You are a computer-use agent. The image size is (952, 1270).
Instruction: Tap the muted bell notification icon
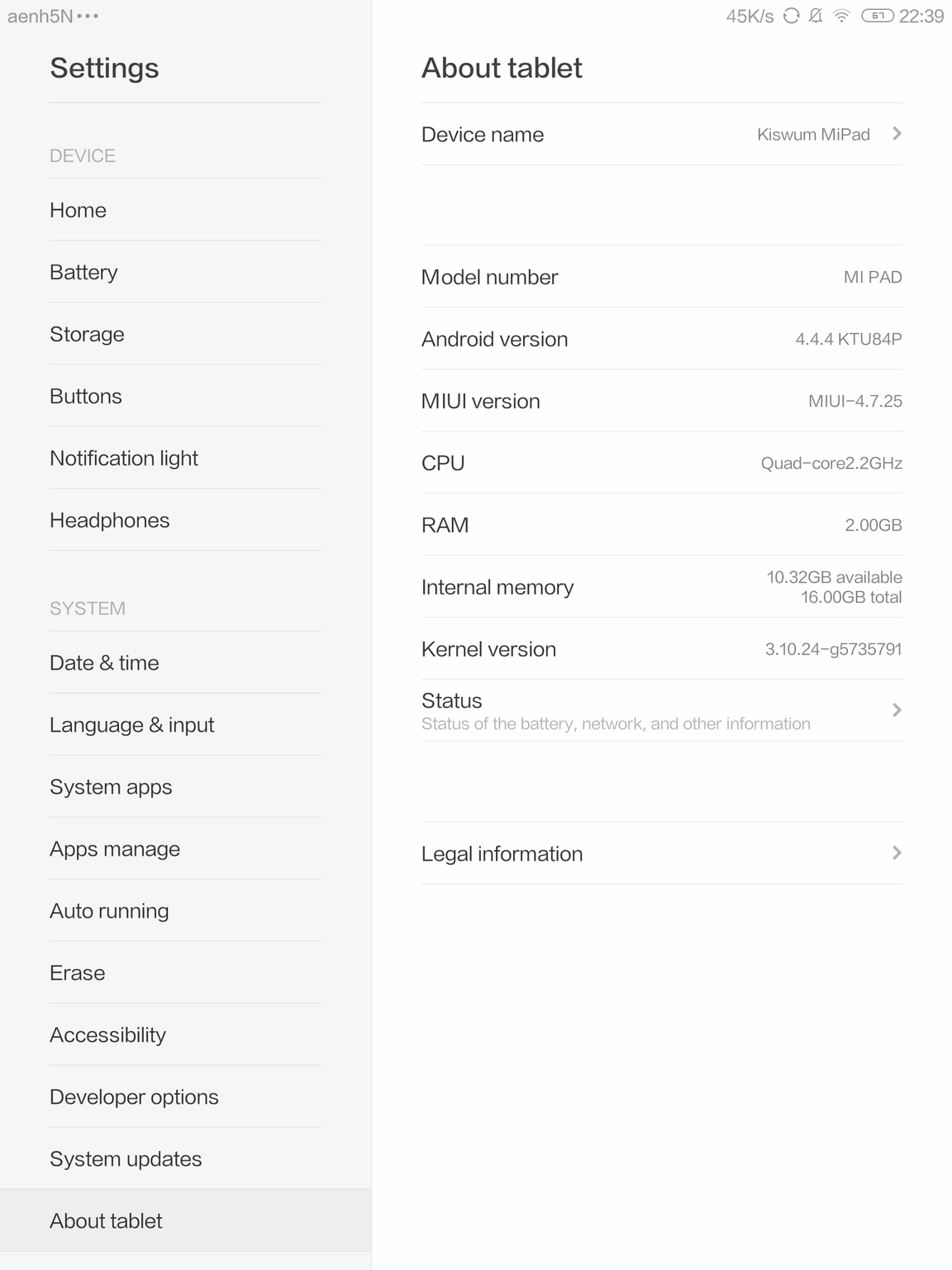coord(816,16)
